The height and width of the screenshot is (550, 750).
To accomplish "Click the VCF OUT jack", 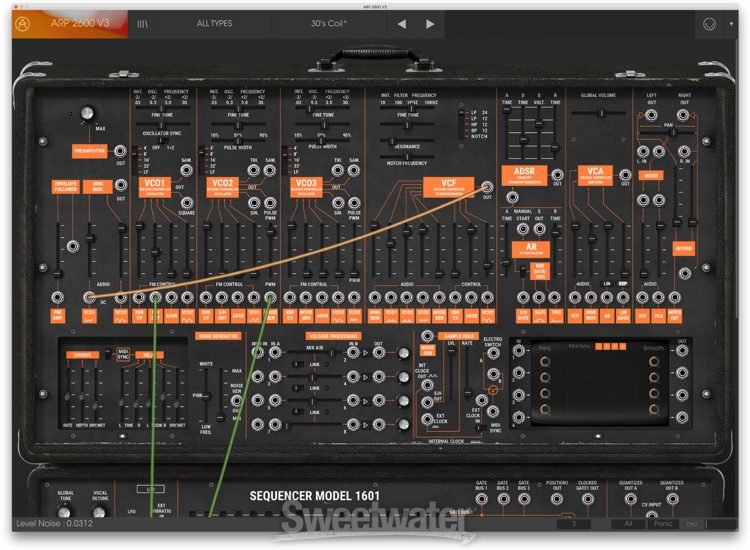I will (x=487, y=187).
